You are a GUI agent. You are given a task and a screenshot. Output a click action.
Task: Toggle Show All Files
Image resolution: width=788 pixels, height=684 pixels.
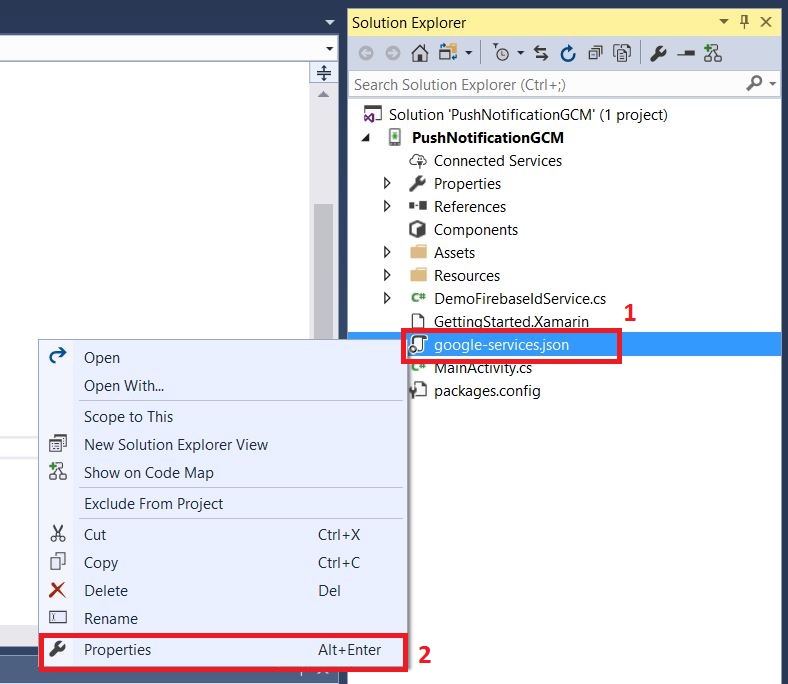tap(622, 53)
